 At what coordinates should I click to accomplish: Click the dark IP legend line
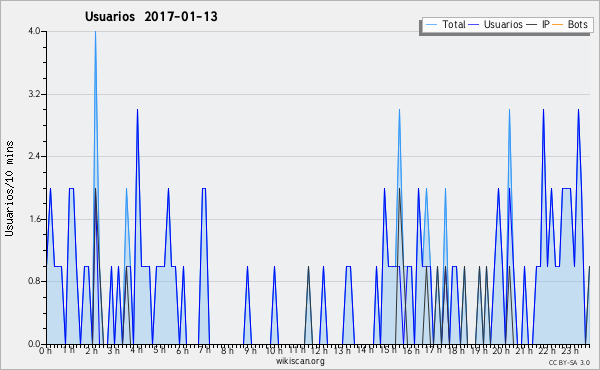532,25
